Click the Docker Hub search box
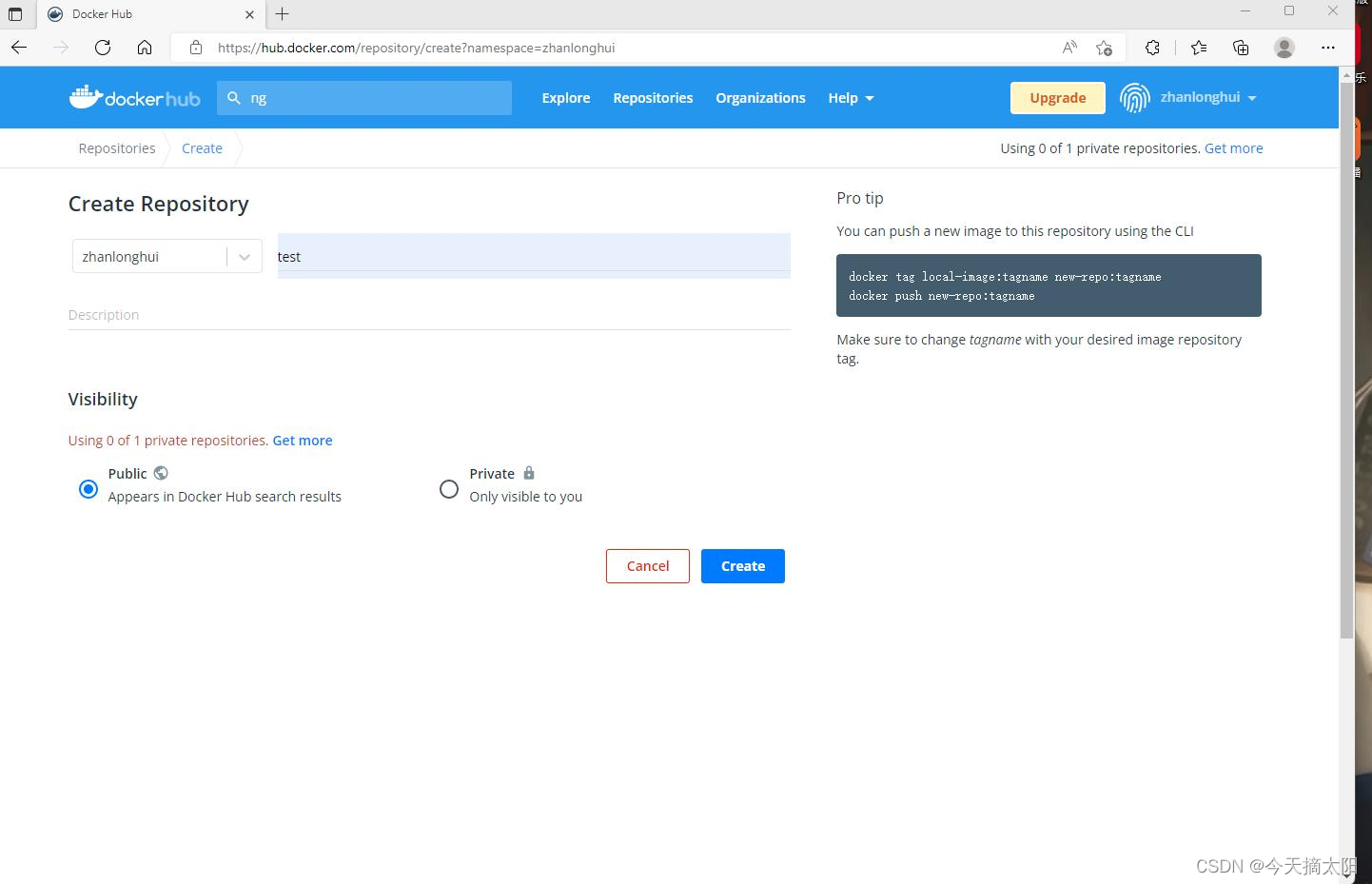Image resolution: width=1372 pixels, height=884 pixels. click(364, 98)
